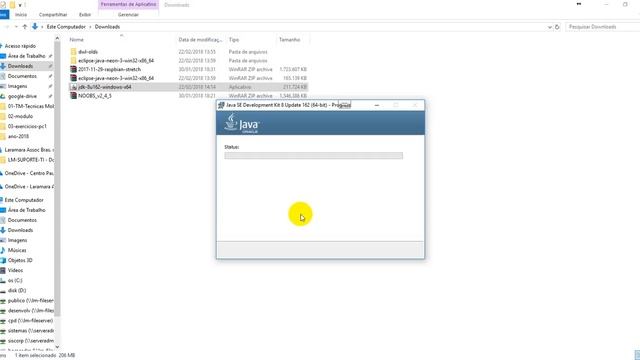Click the navigation pane scroll up arrow
This screenshot has width=640, height=360.
57,39
